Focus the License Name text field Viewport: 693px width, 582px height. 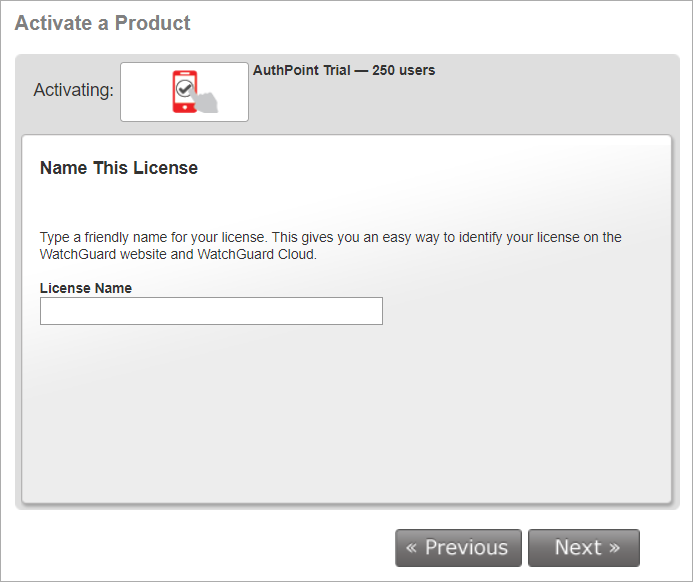pos(211,311)
